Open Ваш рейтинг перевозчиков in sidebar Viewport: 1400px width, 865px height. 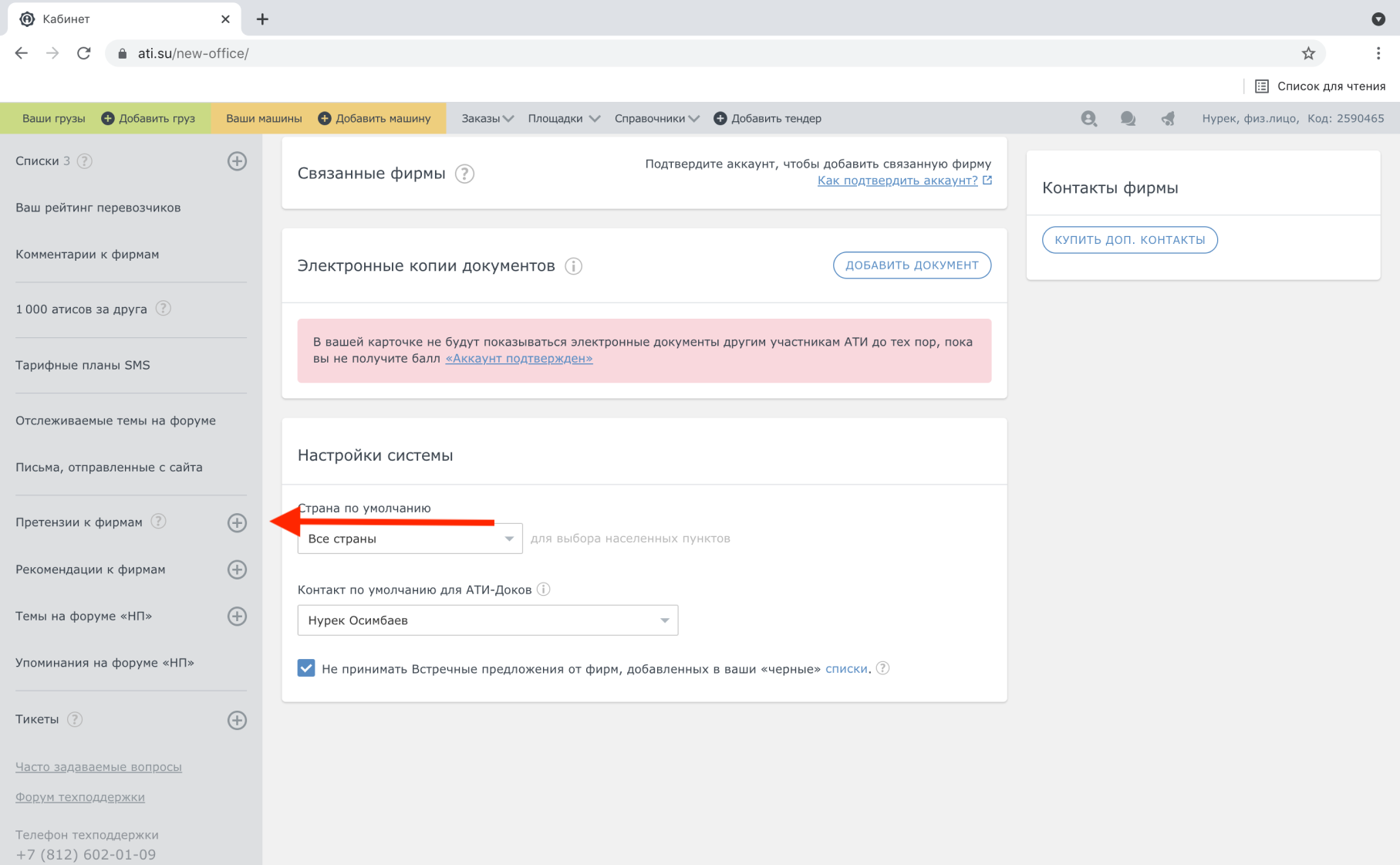point(98,208)
